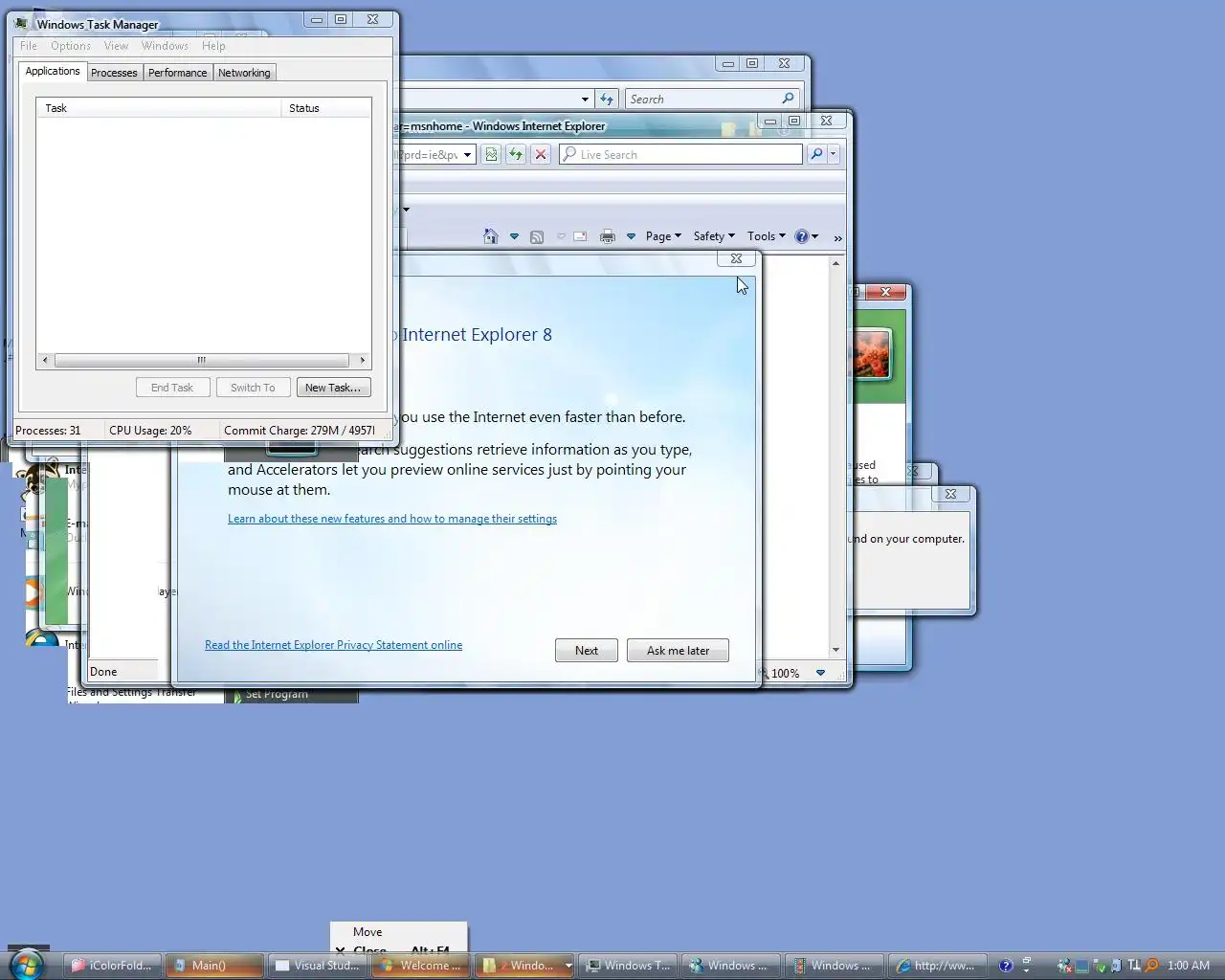Image resolution: width=1225 pixels, height=980 pixels.
Task: Click the flower picture thumbnail
Action: click(871, 353)
